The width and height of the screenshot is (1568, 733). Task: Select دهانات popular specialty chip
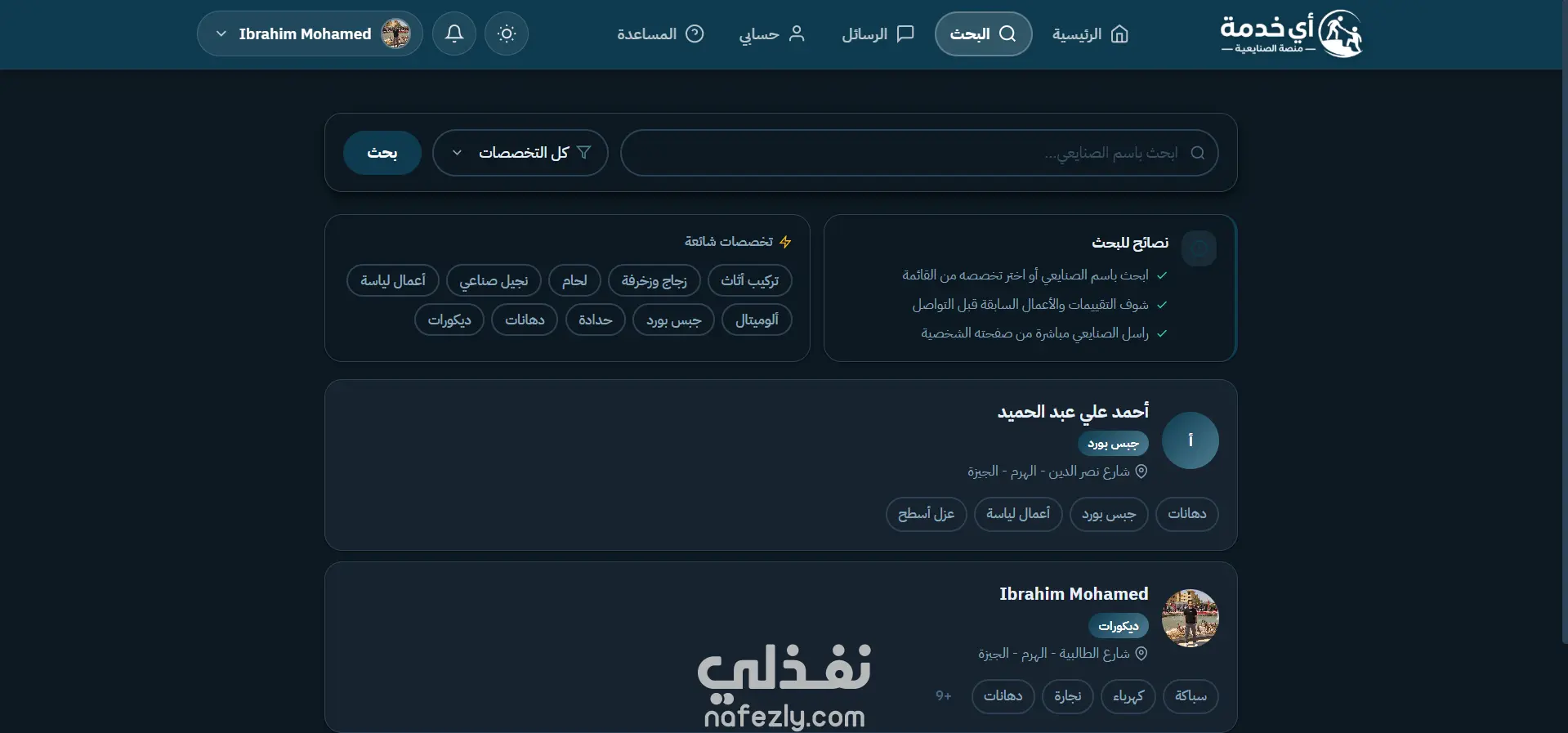[525, 320]
